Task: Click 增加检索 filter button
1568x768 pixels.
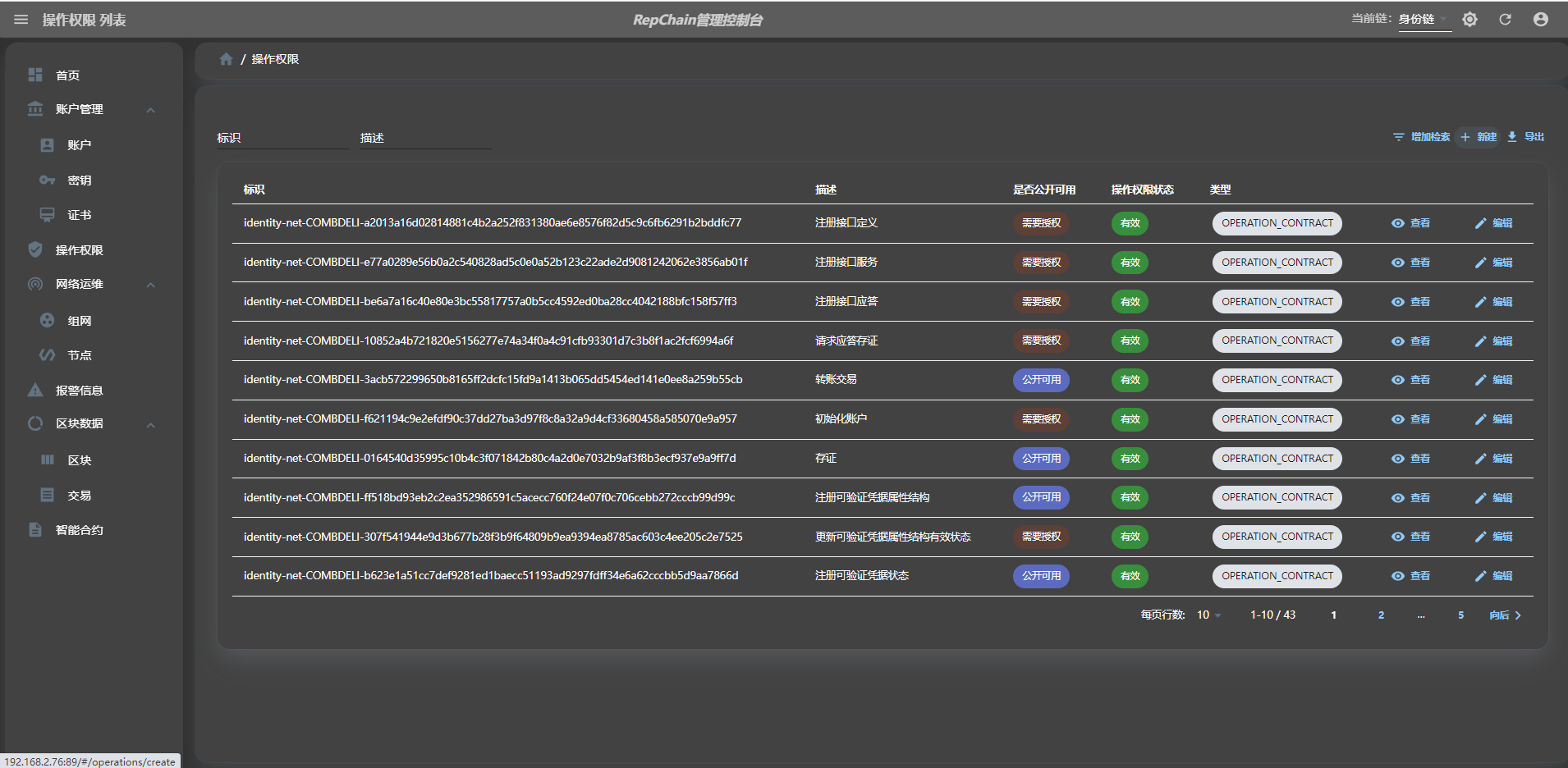Action: (x=1422, y=137)
